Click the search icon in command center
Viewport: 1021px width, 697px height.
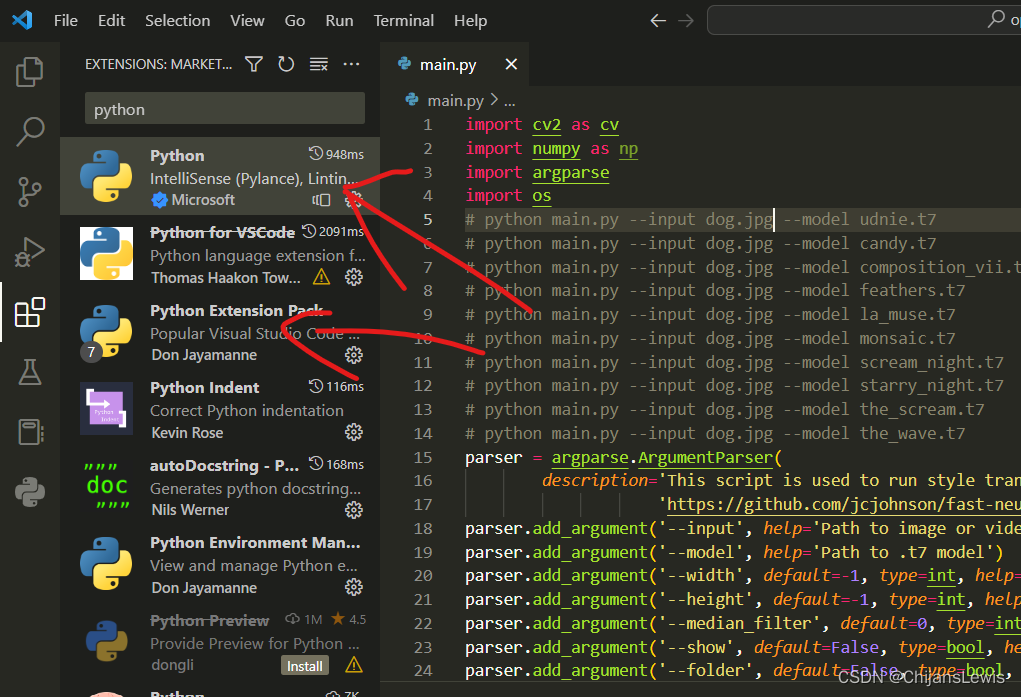coord(996,20)
